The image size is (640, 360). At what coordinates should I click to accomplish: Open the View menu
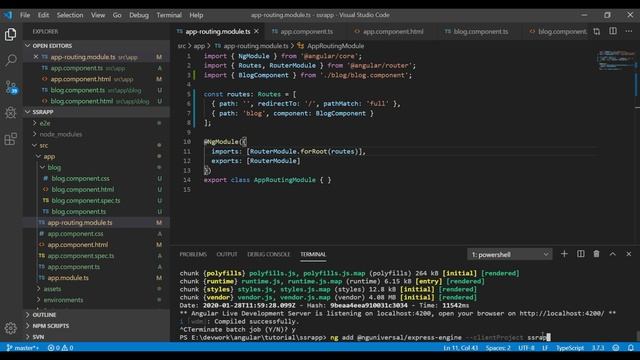click(x=98, y=15)
